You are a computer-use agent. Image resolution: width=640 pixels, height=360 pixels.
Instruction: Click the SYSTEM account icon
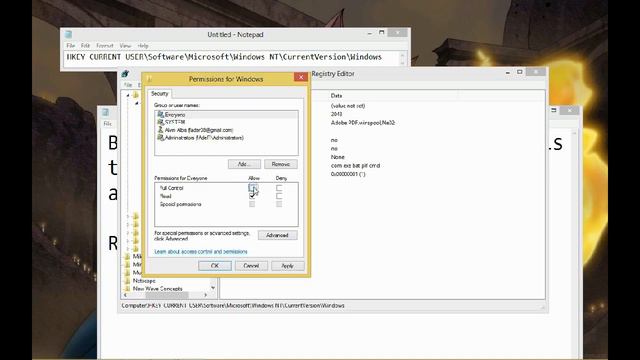tap(160, 122)
